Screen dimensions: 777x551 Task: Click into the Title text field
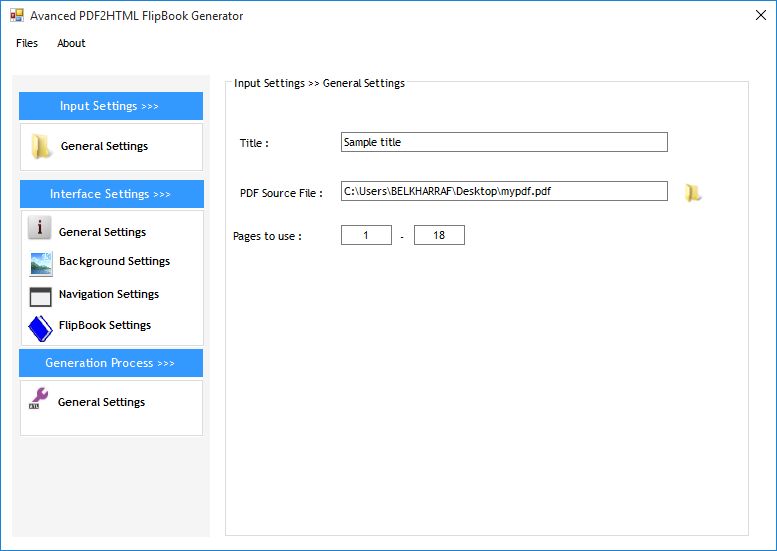[503, 142]
